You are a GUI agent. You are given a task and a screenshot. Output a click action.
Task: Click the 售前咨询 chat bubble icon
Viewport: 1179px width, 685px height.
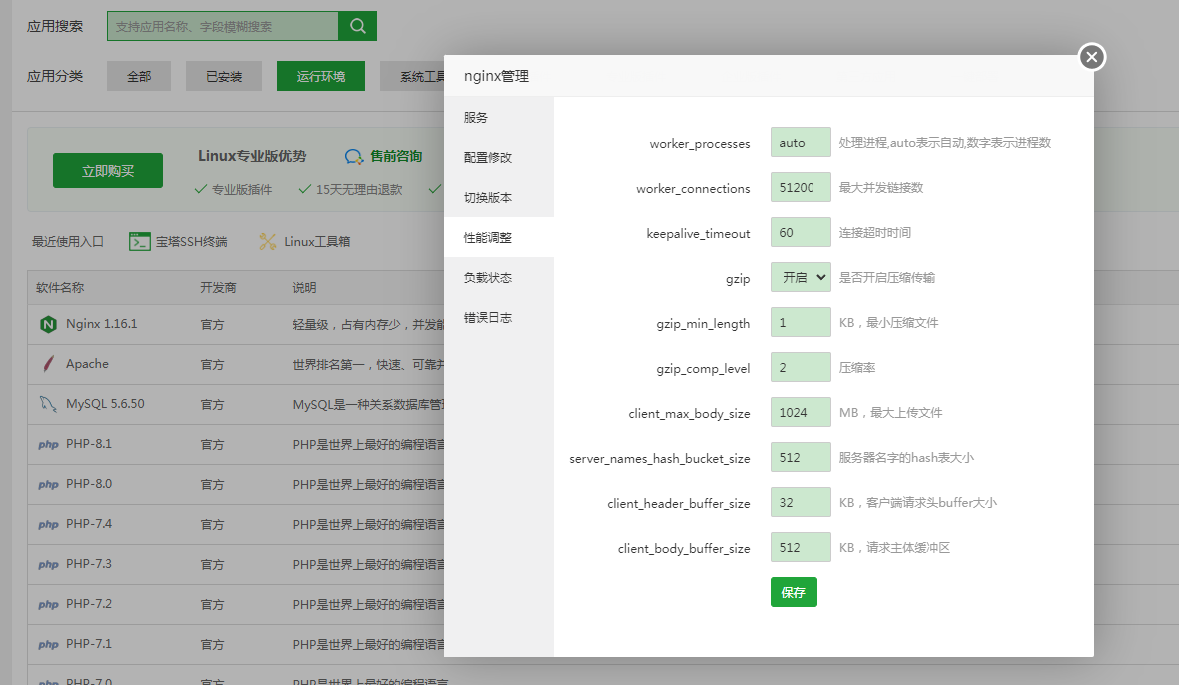[353, 156]
